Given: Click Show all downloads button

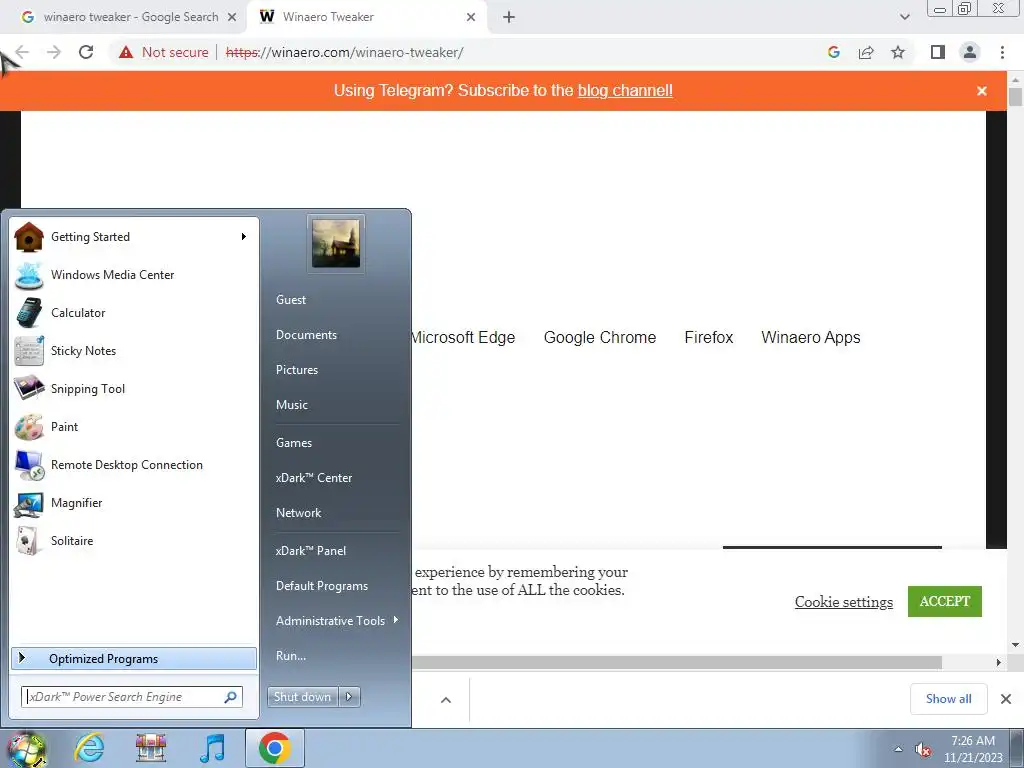Looking at the screenshot, I should pyautogui.click(x=948, y=699).
